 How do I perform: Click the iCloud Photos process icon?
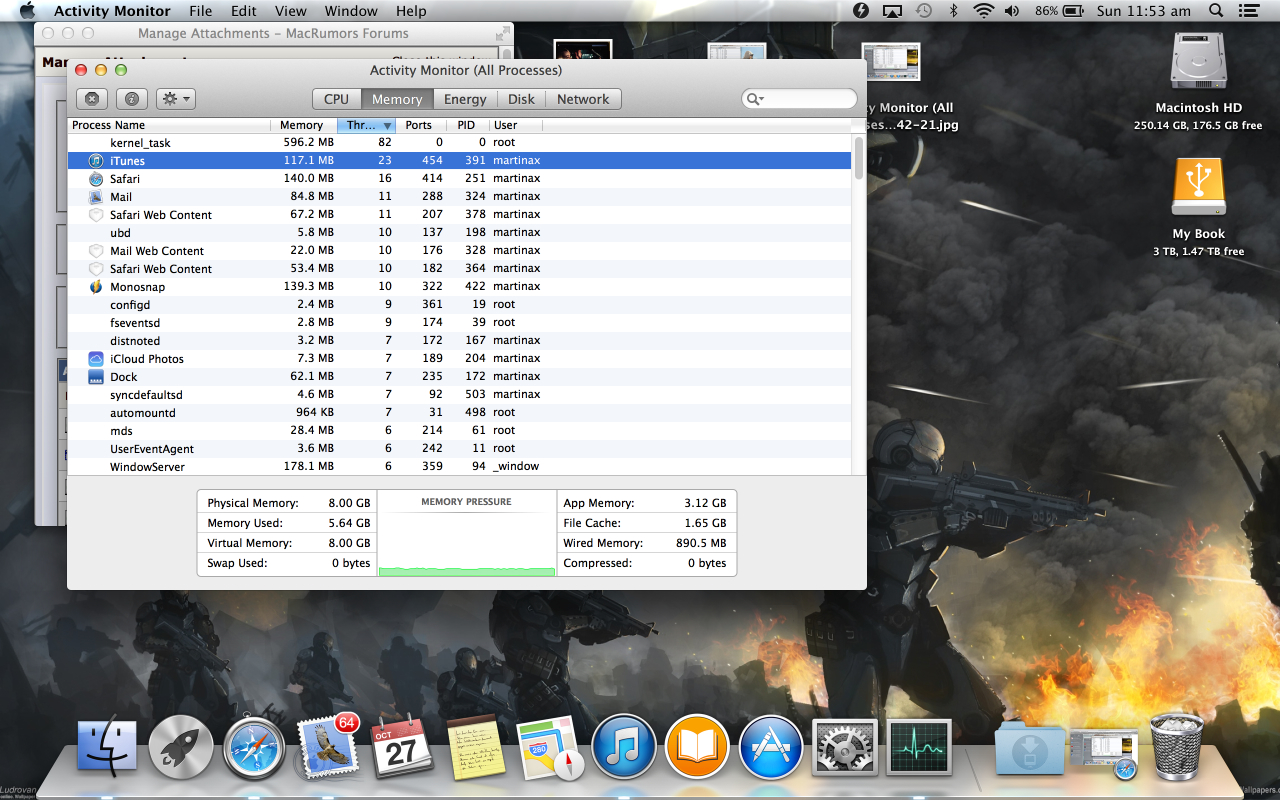(96, 359)
